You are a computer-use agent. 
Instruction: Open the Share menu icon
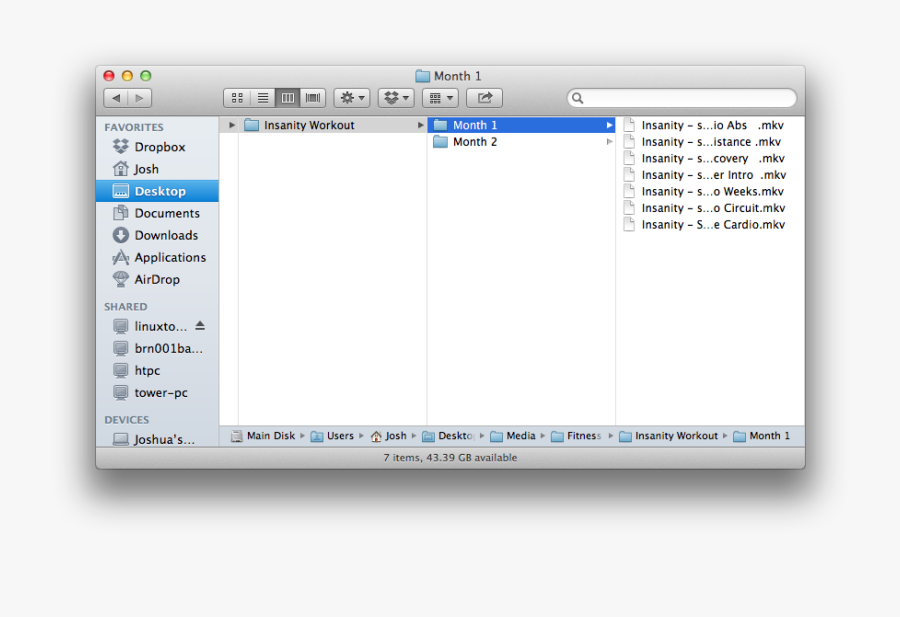(x=483, y=97)
